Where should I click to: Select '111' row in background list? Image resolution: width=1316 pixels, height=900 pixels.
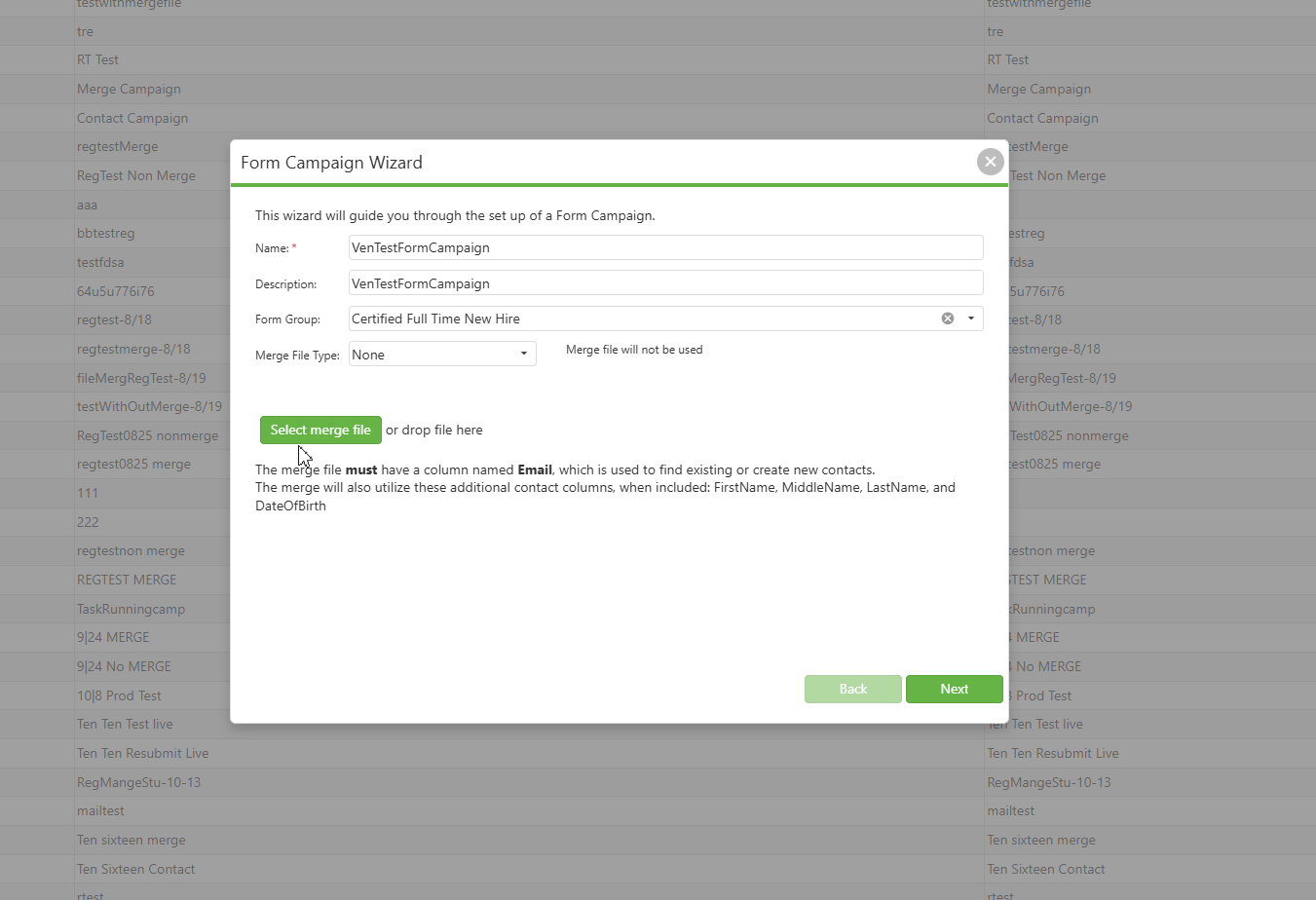(x=88, y=493)
